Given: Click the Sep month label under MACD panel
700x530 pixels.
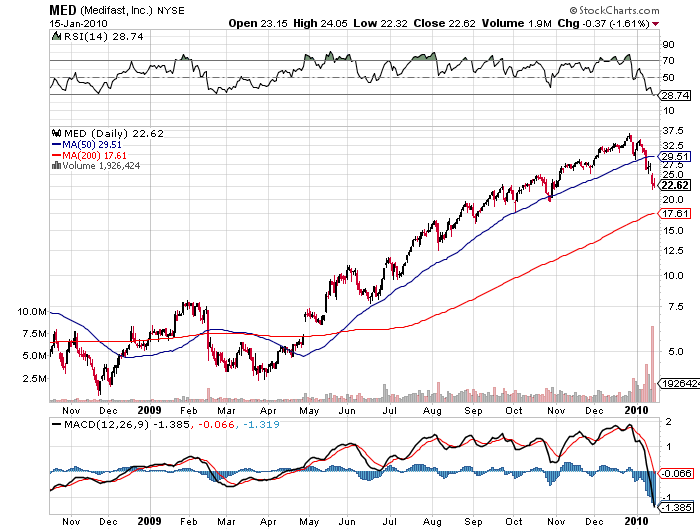Looking at the screenshot, I should [x=473, y=522].
